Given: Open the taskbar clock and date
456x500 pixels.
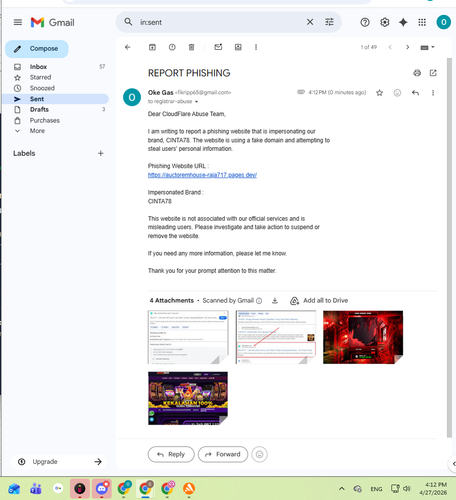Looking at the screenshot, I should [433, 489].
